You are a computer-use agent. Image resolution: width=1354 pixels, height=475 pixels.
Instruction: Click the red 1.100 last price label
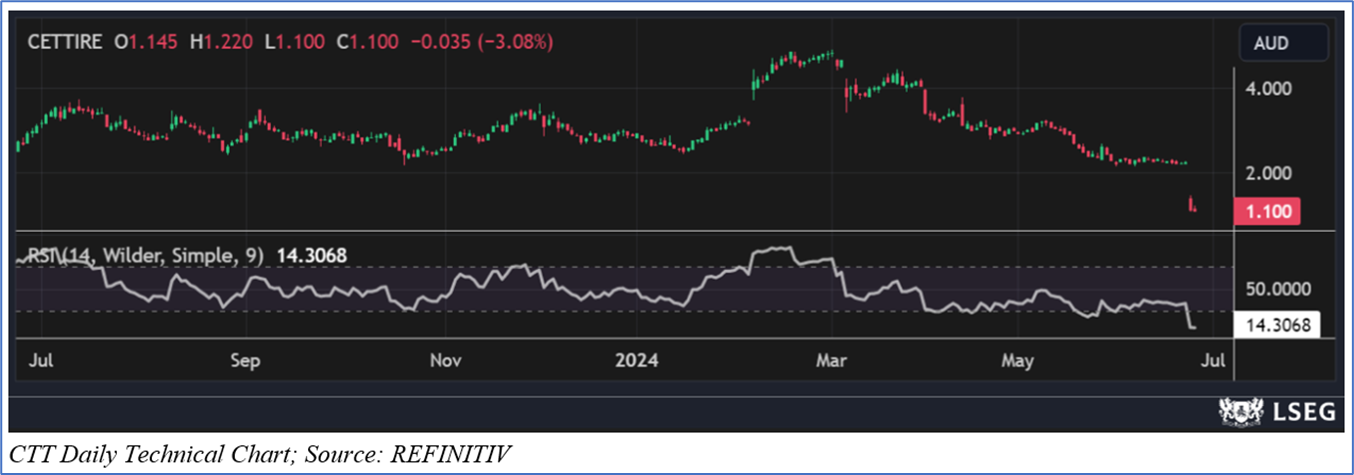pyautogui.click(x=1270, y=210)
